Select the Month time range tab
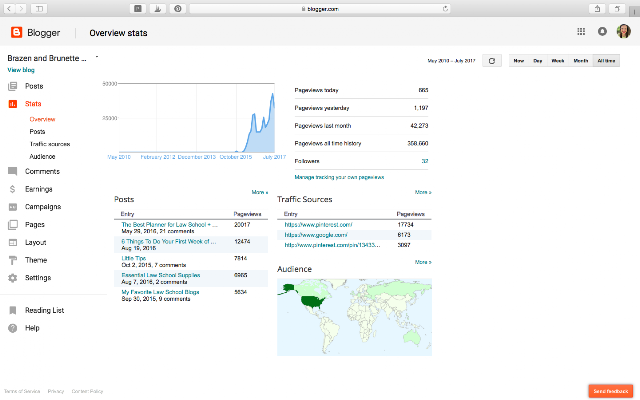Image resolution: width=640 pixels, height=400 pixels. coord(580,61)
